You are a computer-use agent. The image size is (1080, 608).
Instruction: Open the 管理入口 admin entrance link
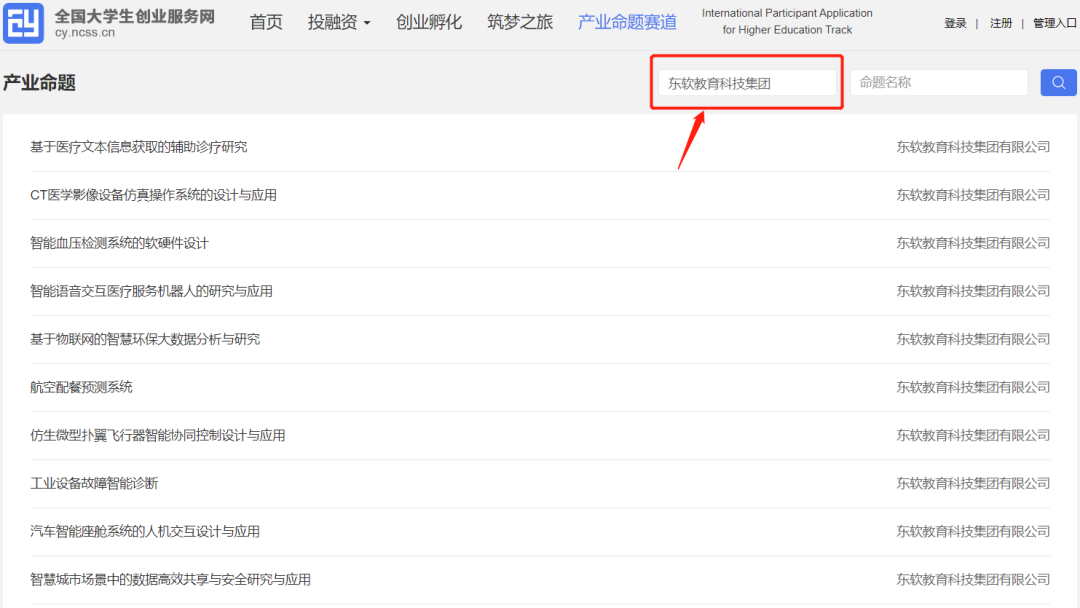click(x=1054, y=23)
